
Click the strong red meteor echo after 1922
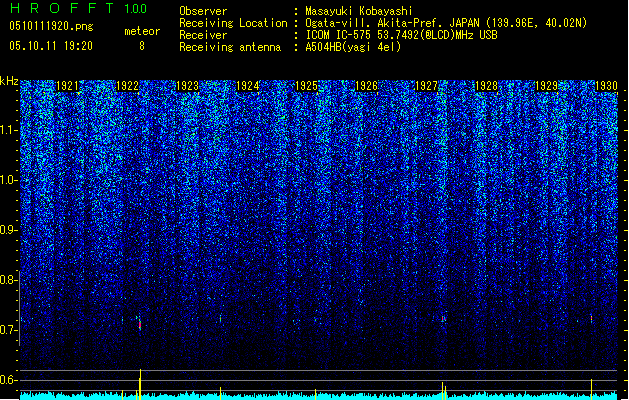(140, 323)
